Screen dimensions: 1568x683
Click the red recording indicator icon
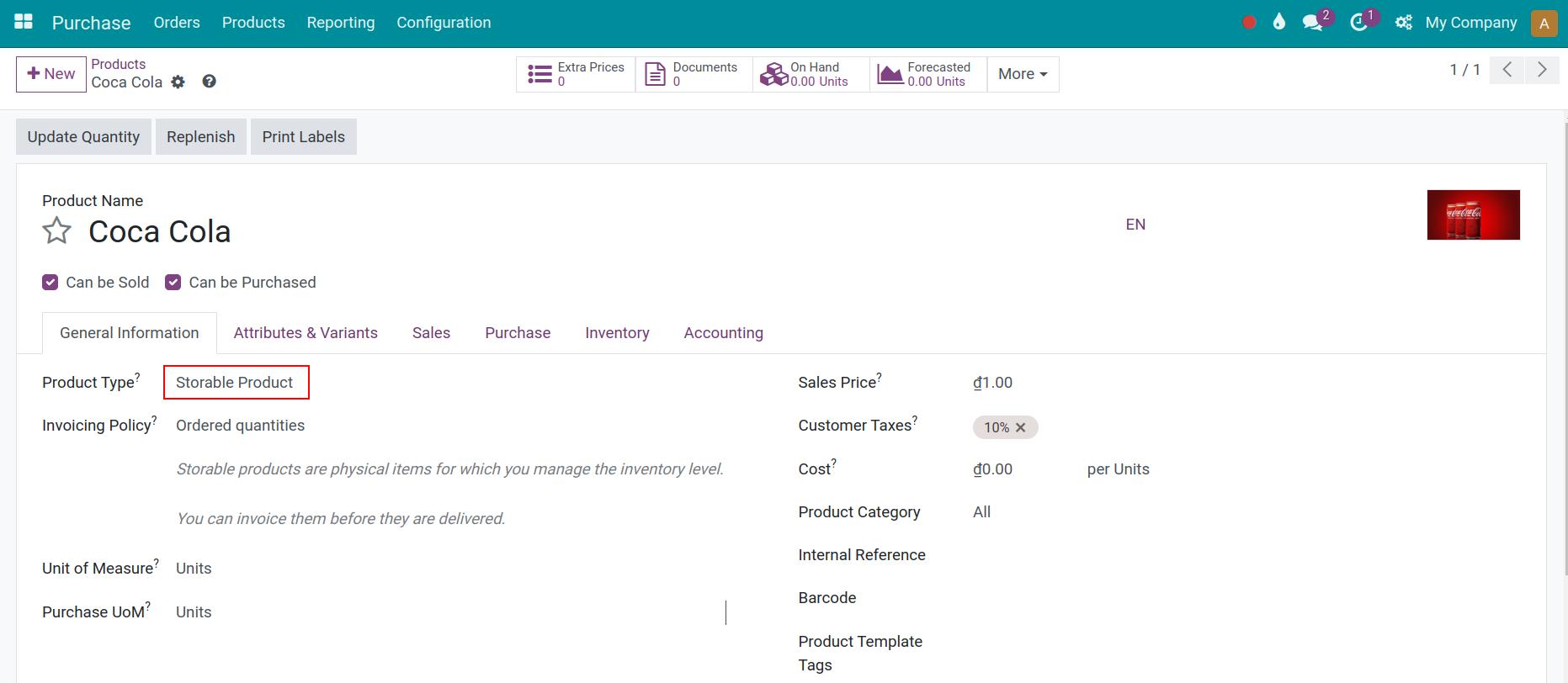click(1249, 23)
